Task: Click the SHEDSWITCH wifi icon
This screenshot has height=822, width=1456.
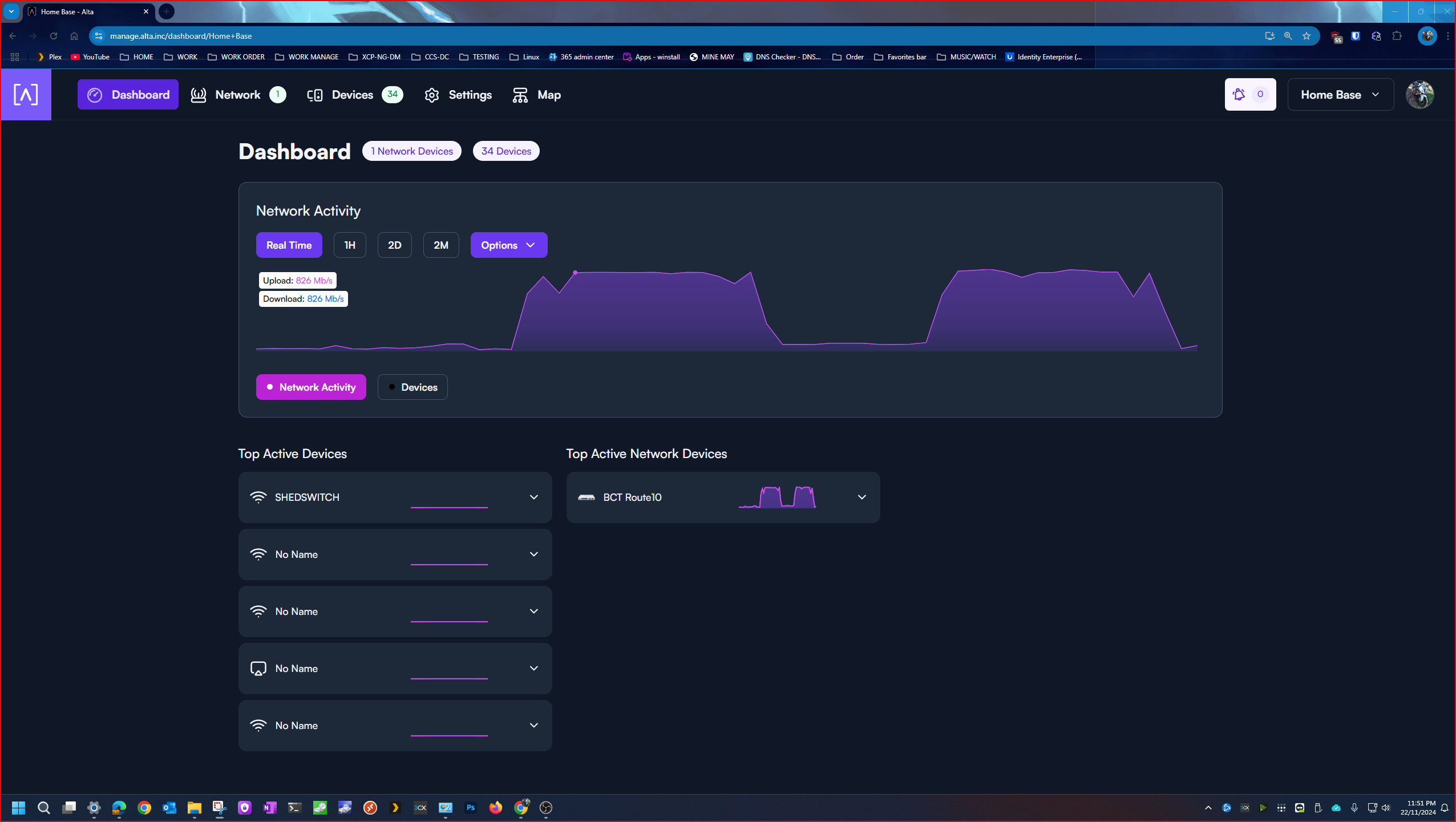Action: point(258,497)
